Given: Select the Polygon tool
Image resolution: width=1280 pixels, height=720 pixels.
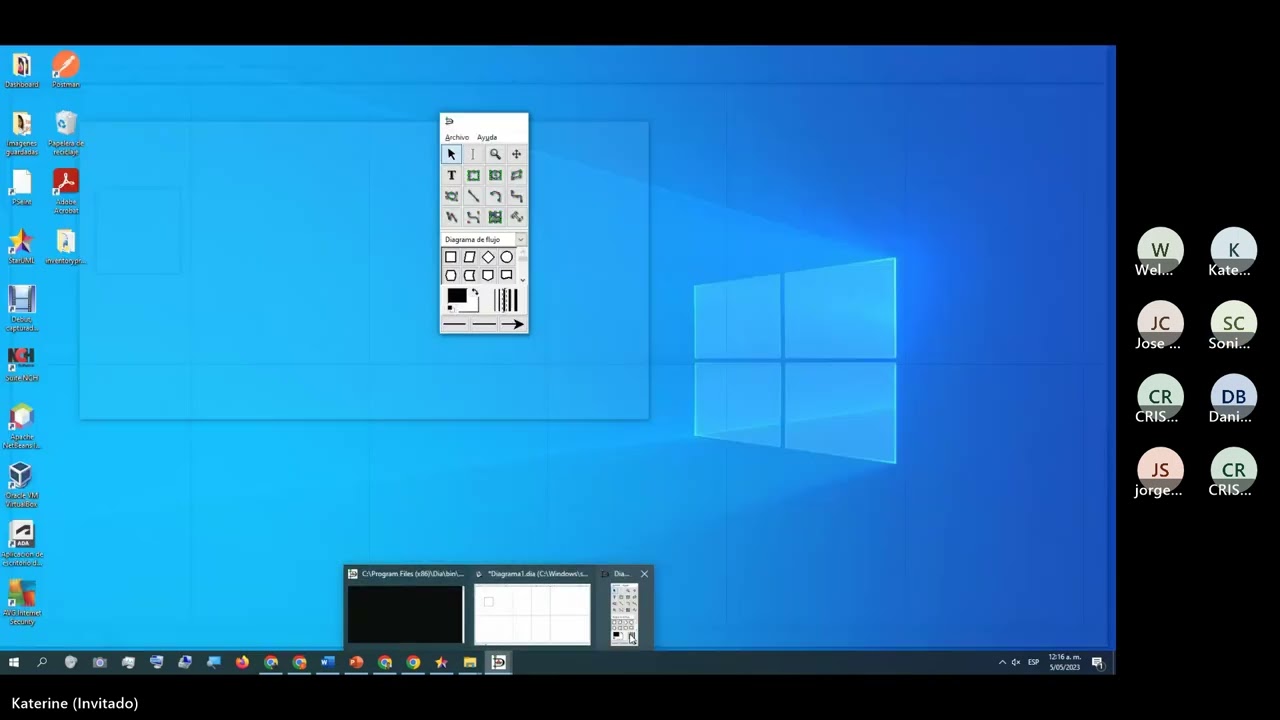Looking at the screenshot, I should (x=517, y=175).
